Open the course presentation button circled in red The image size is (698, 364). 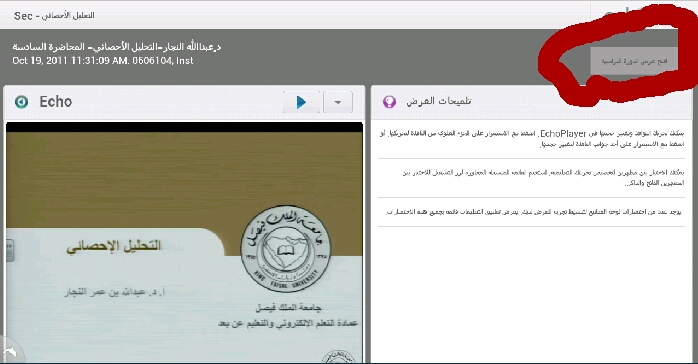[634, 61]
